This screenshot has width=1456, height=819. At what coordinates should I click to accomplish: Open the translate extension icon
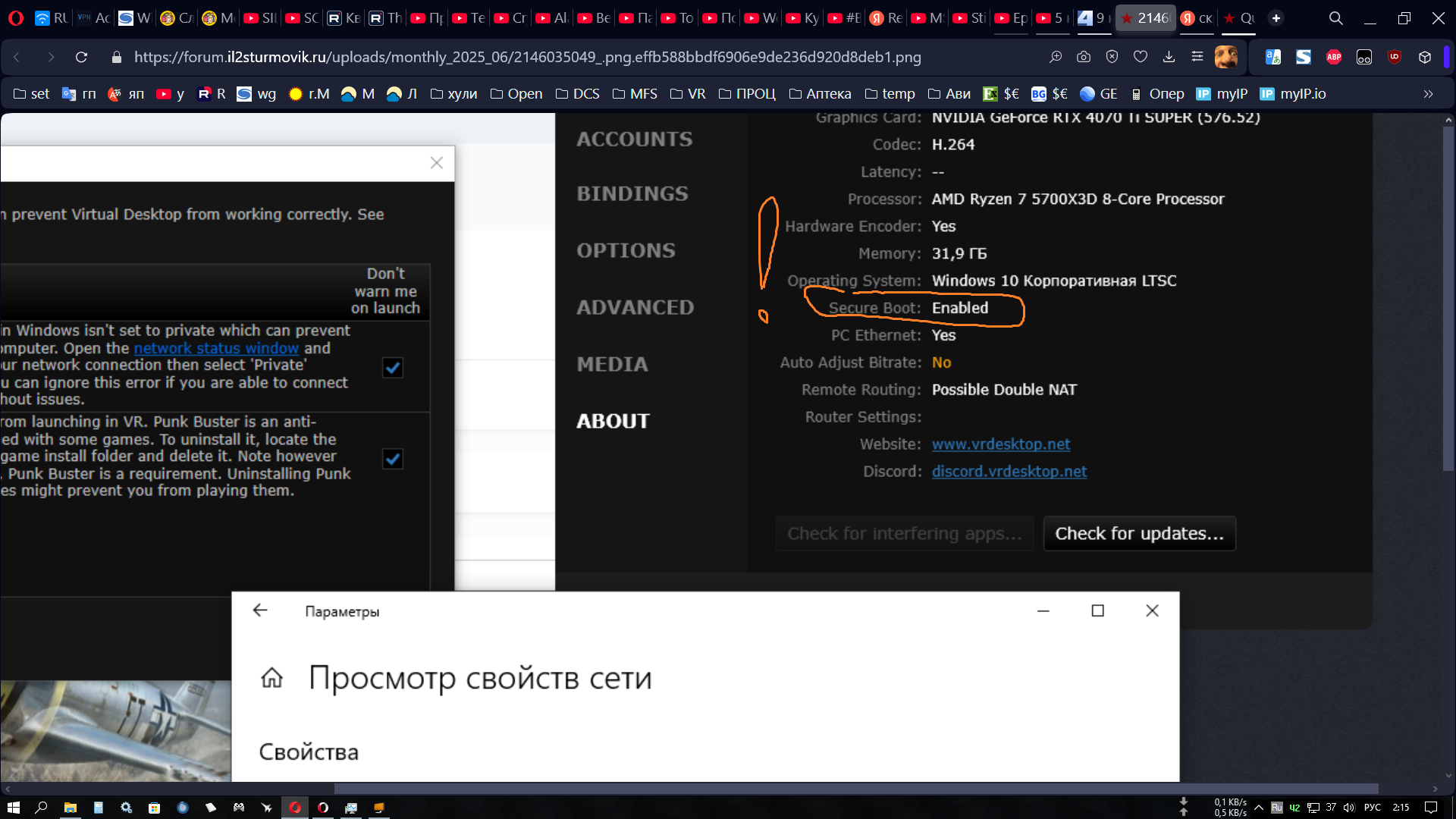point(1273,57)
